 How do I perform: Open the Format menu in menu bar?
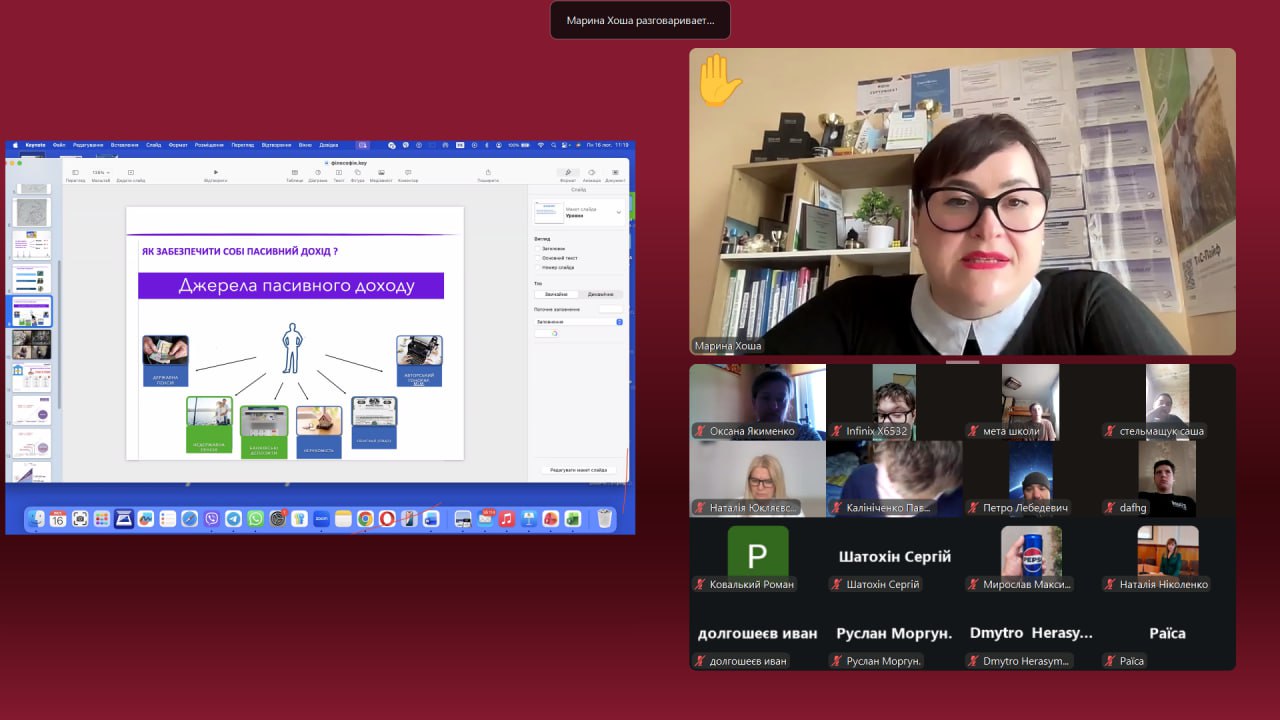pyautogui.click(x=178, y=145)
